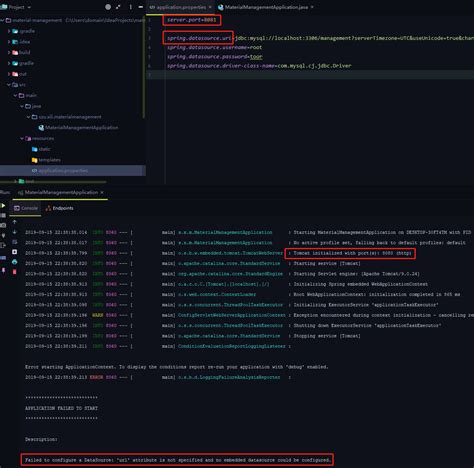Viewport: 474px width, 468px height.
Task: Click the ContextLoader logger name in console
Action: (217, 294)
